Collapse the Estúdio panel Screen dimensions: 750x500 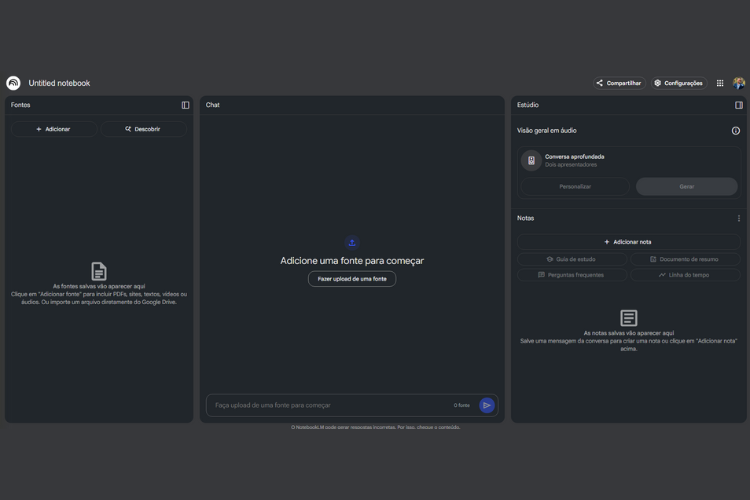point(739,105)
